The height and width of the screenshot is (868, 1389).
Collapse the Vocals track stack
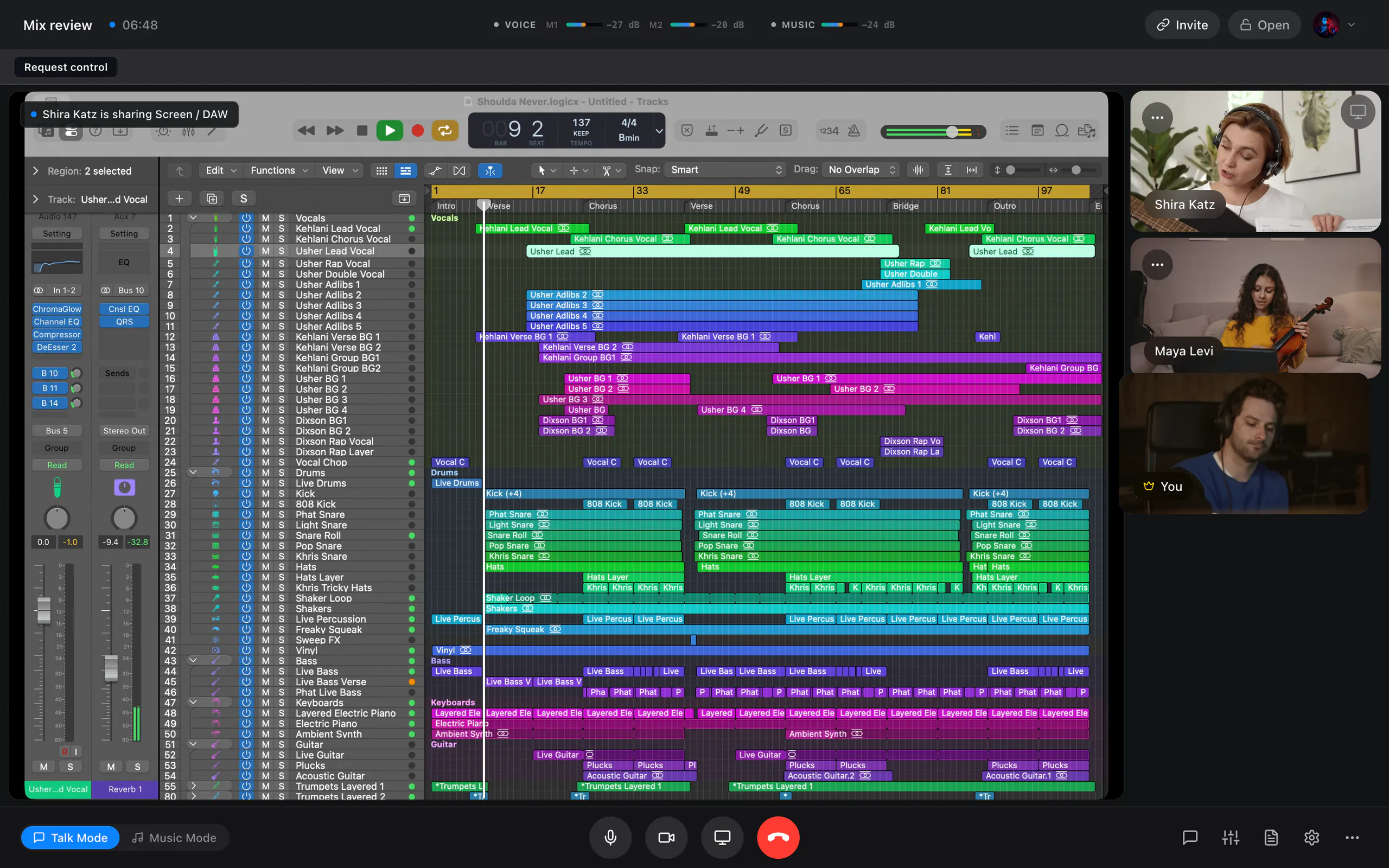click(x=193, y=218)
